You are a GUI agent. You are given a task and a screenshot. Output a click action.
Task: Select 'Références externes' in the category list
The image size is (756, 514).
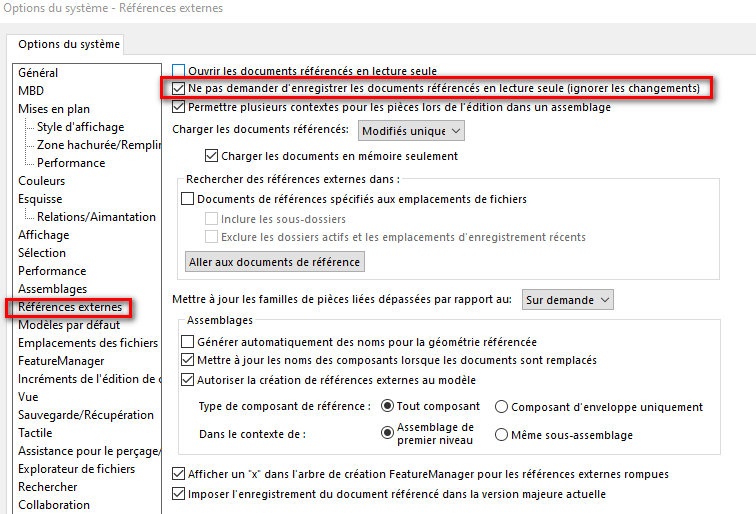[x=70, y=307]
